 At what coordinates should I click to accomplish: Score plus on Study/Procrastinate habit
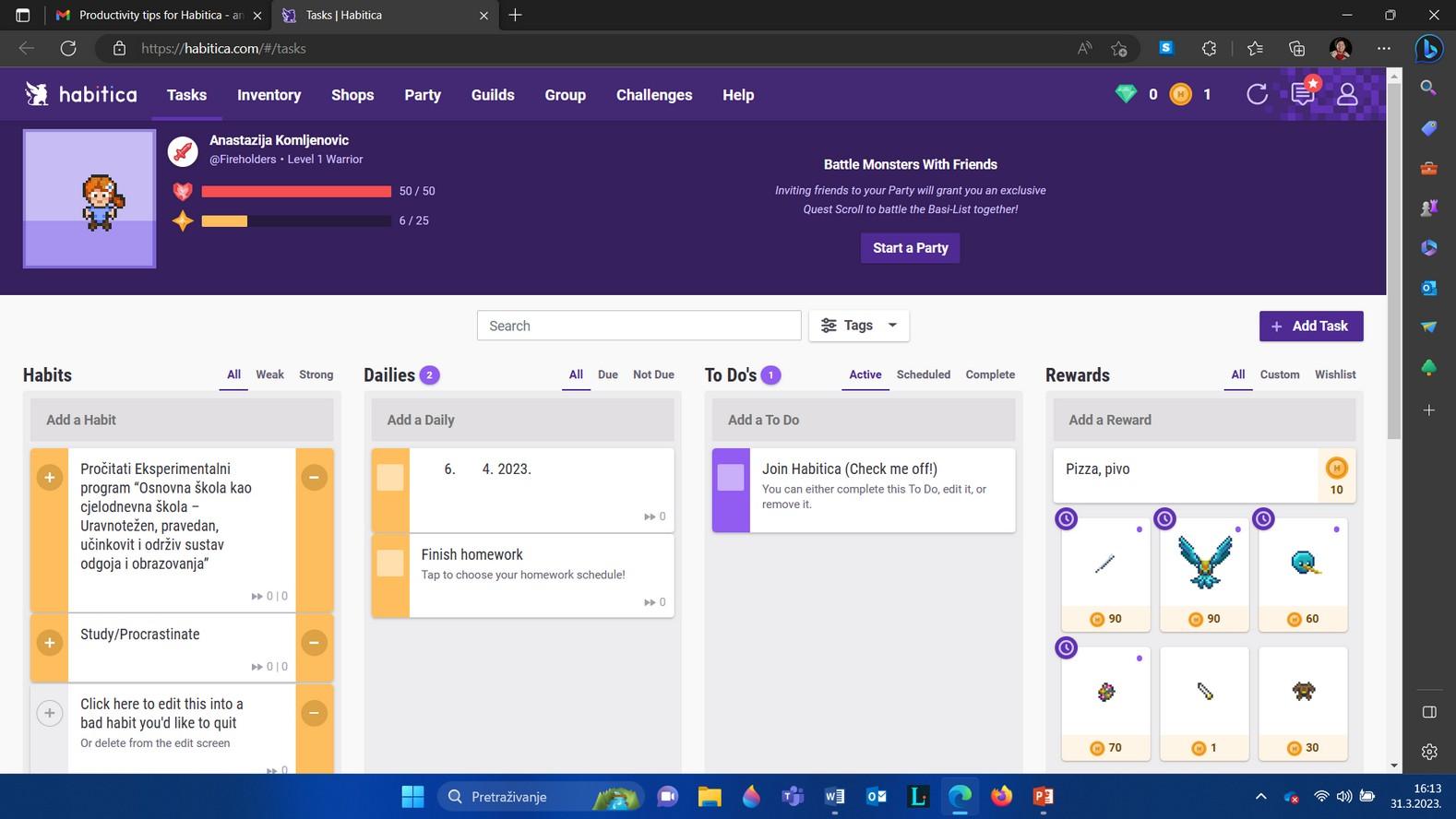pos(49,642)
